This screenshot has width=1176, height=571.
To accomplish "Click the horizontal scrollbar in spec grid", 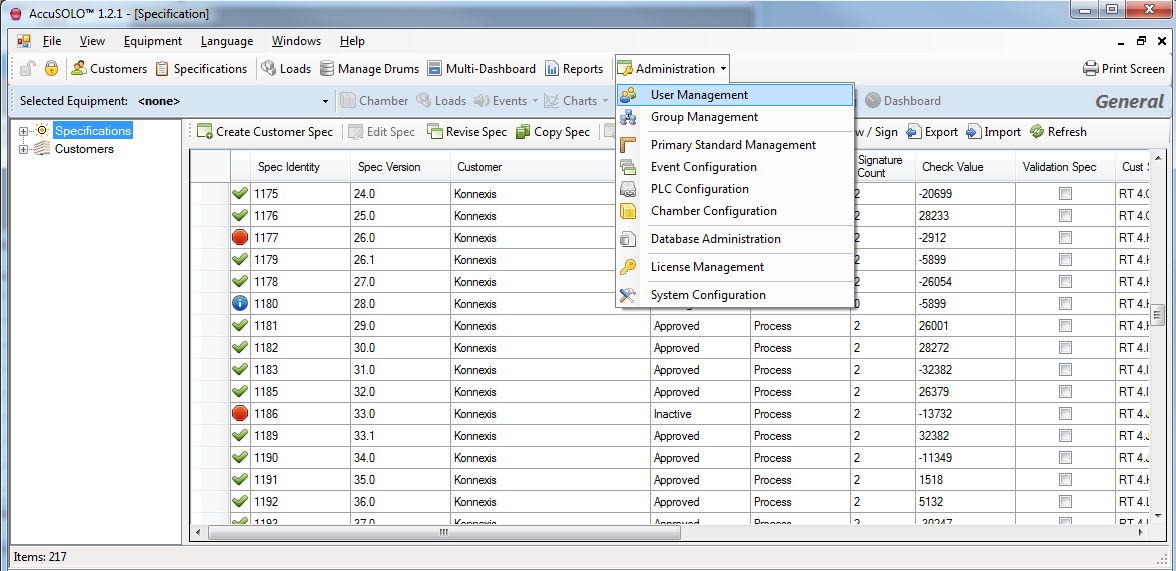I will pyautogui.click(x=444, y=533).
